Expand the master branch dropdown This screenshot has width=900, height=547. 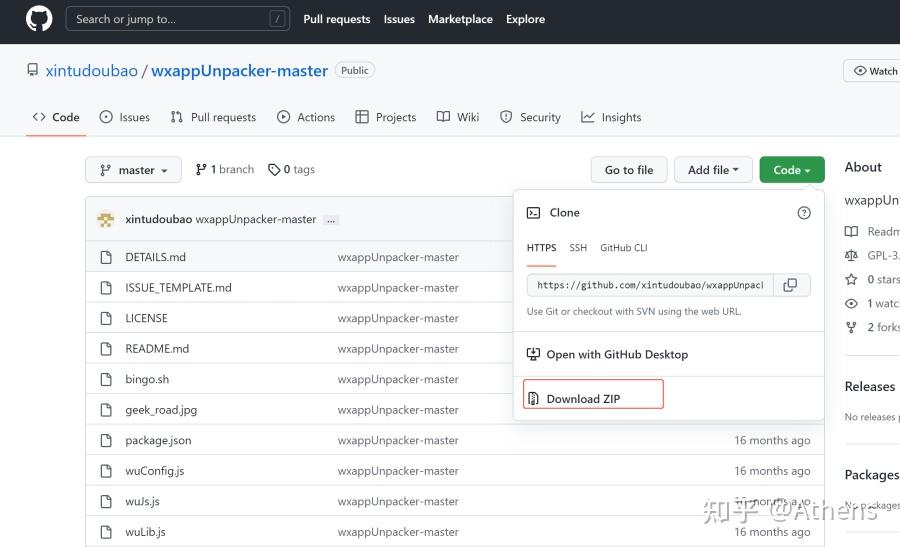point(133,170)
